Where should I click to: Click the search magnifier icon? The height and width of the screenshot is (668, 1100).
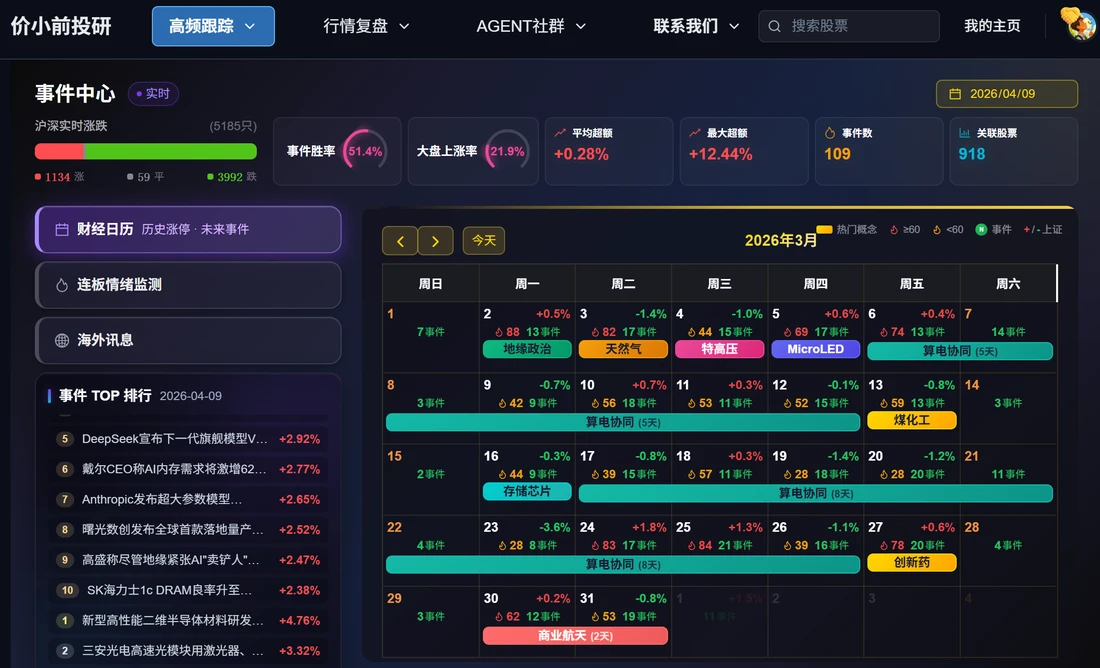pyautogui.click(x=775, y=26)
